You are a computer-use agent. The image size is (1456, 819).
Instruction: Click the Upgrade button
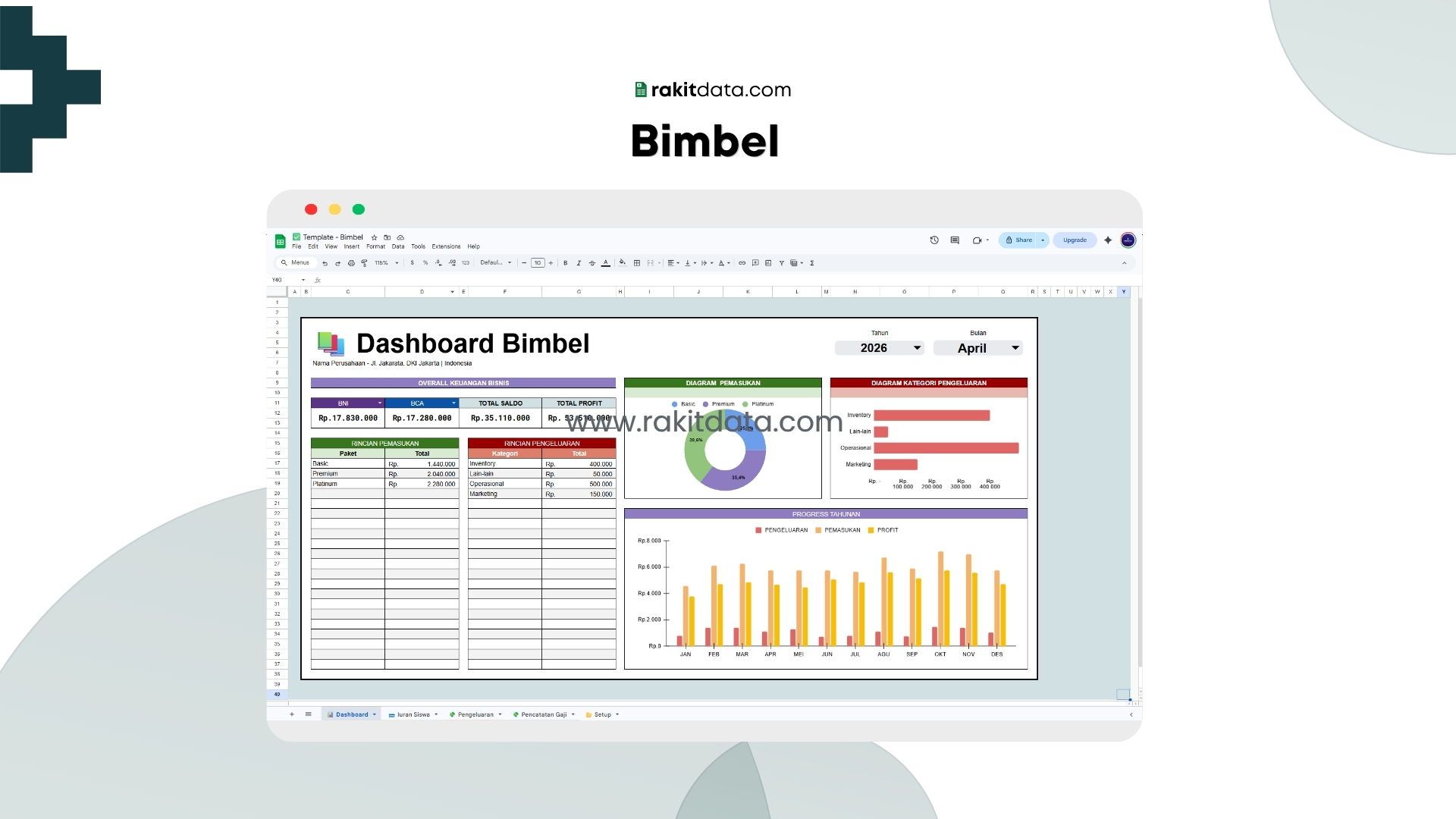tap(1075, 240)
